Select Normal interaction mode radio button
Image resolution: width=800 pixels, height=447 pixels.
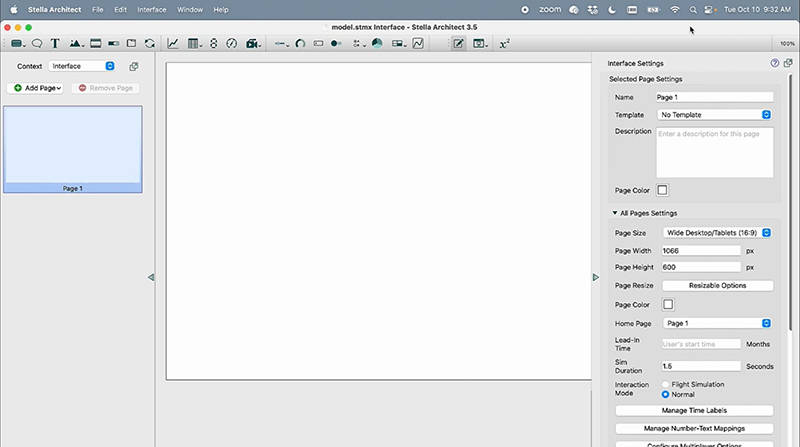[666, 394]
